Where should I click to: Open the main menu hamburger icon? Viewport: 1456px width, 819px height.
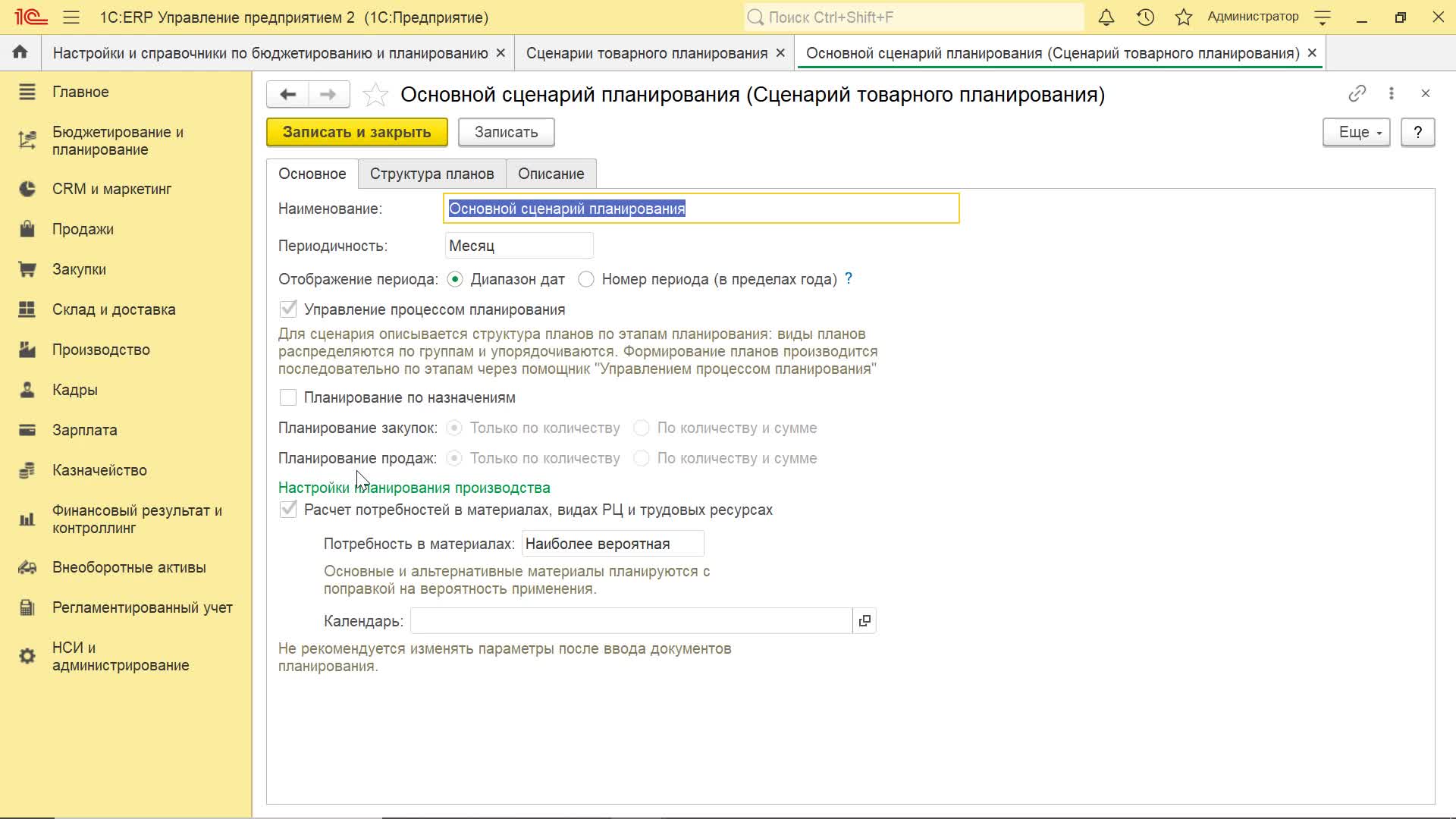[x=71, y=17]
